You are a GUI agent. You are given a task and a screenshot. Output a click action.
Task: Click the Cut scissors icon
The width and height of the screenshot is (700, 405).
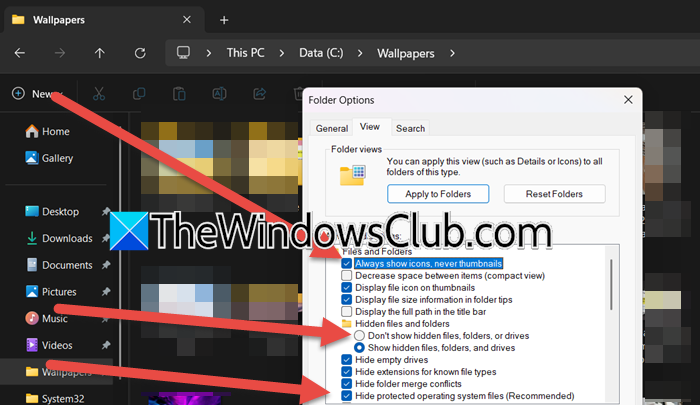[99, 94]
